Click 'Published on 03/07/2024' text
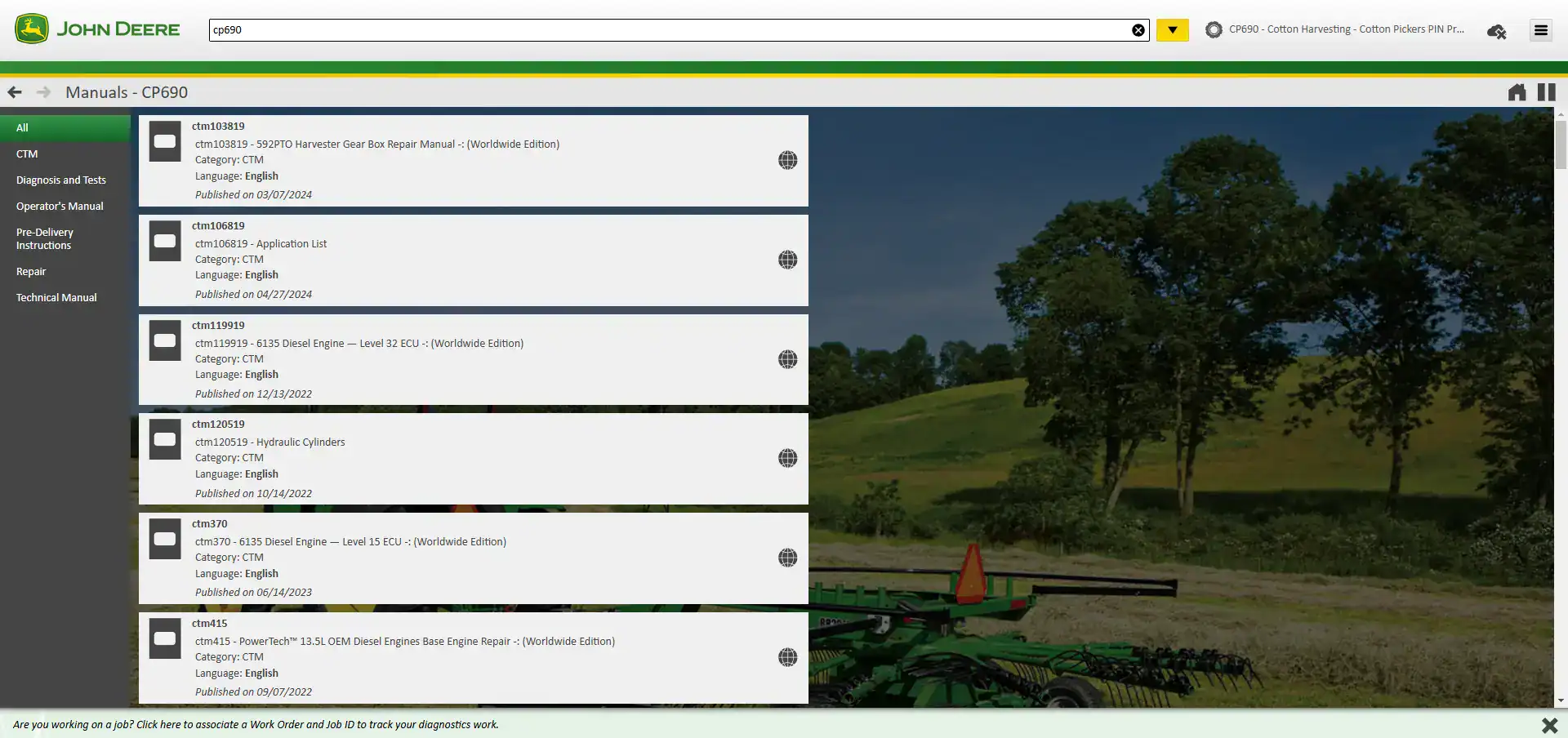This screenshot has height=738, width=1568. pos(253,195)
